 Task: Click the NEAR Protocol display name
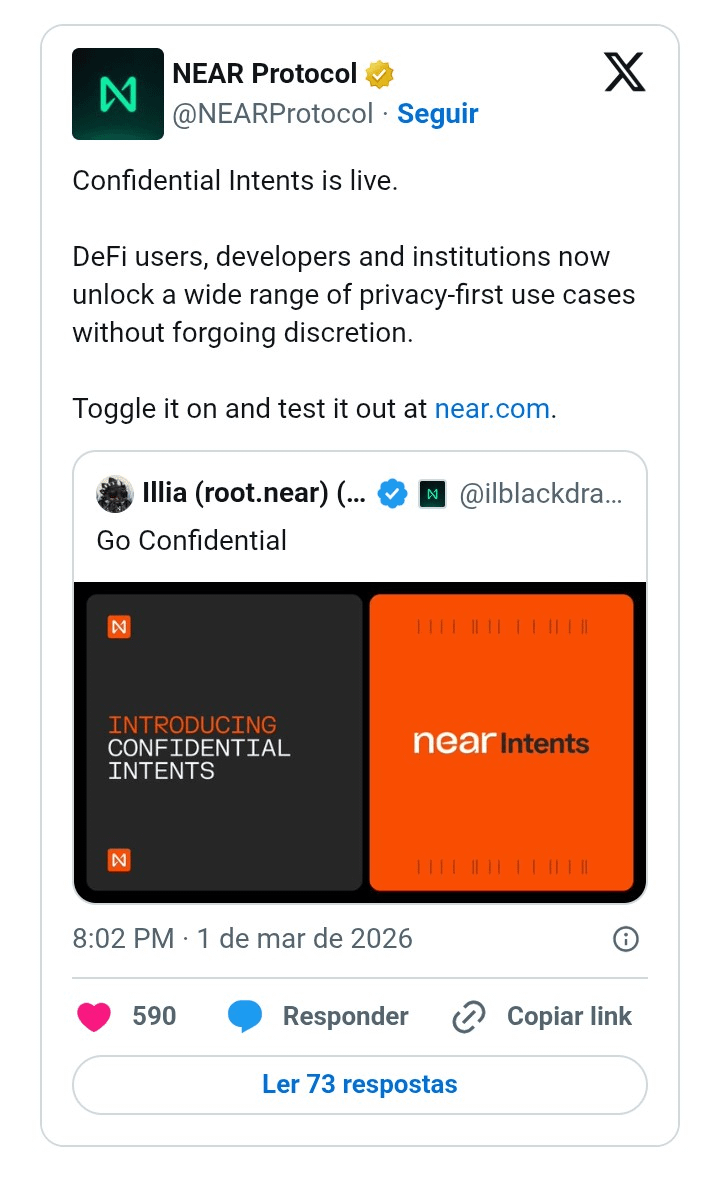tap(265, 74)
